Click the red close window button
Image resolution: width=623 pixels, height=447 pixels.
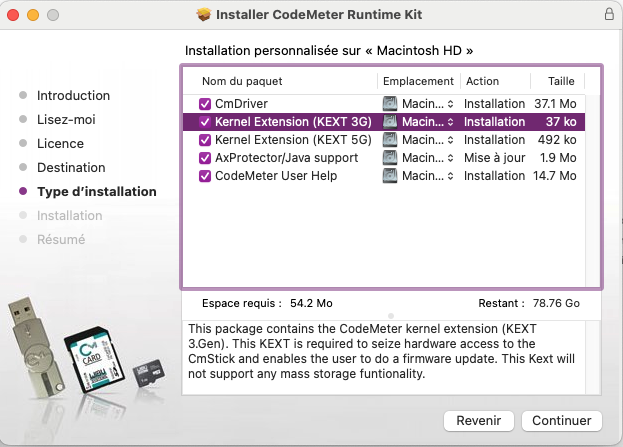[x=13, y=15]
